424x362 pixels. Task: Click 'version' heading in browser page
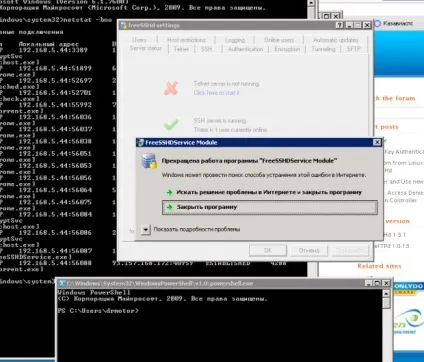coord(397,221)
